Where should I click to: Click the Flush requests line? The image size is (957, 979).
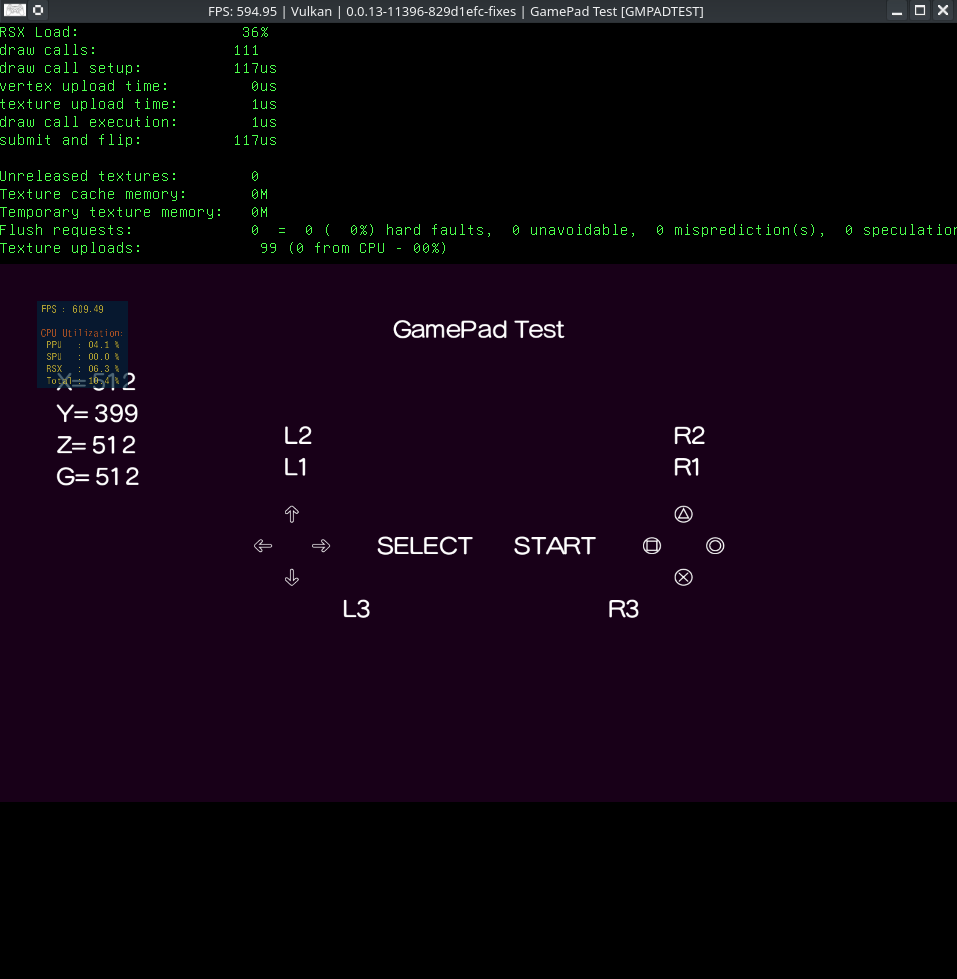[x=478, y=230]
